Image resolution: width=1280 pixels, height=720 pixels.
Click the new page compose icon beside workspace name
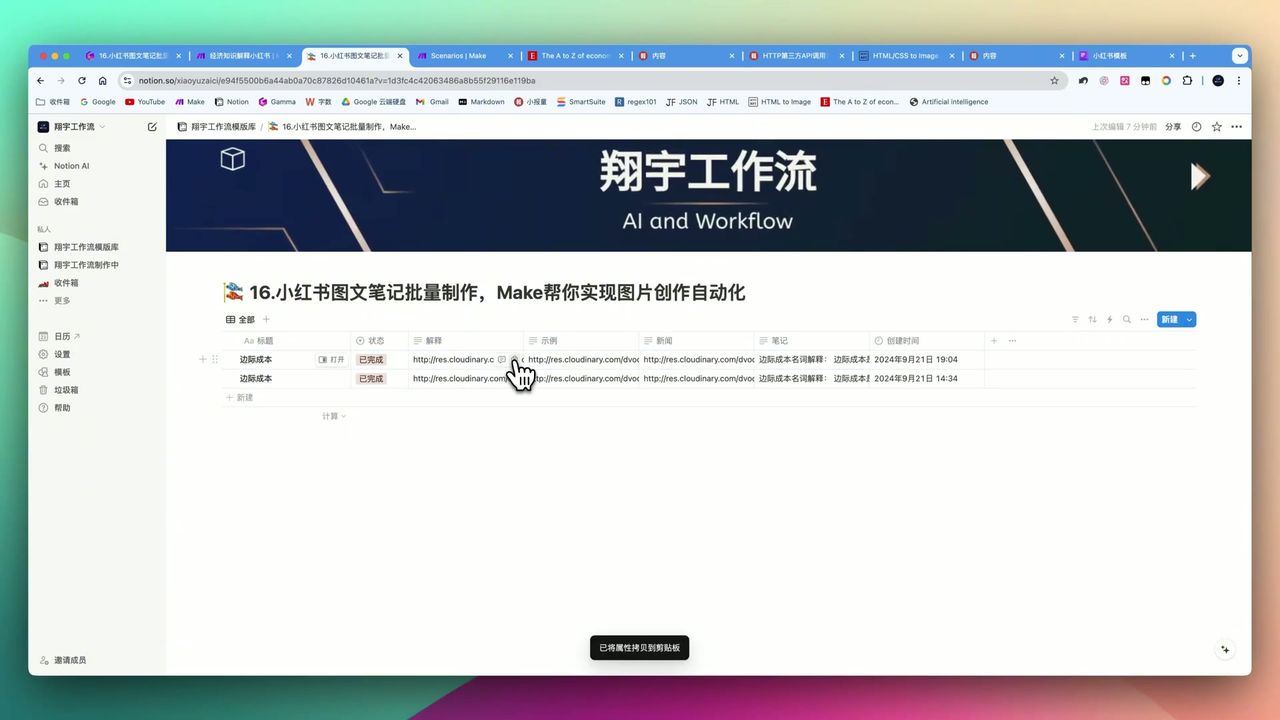(152, 126)
